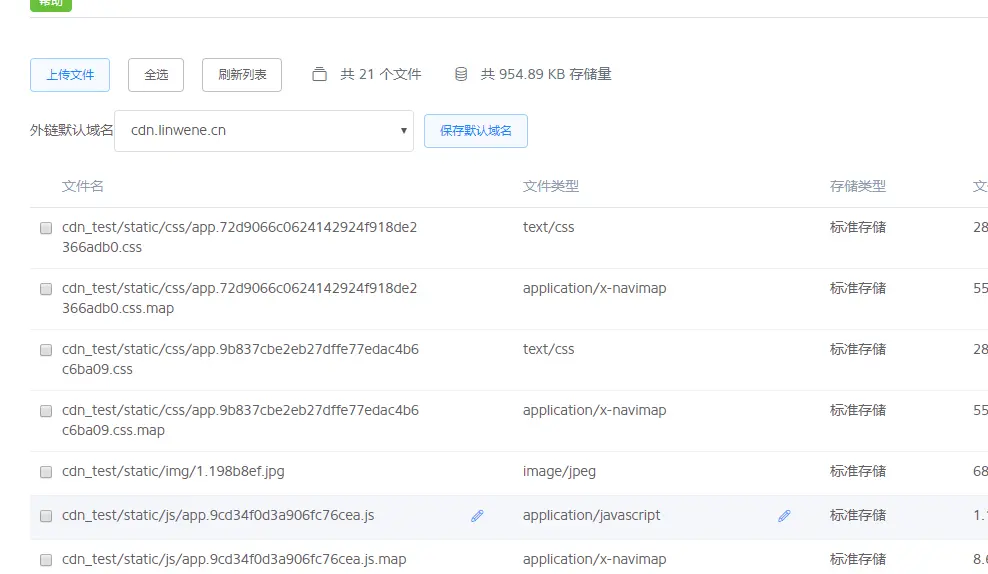The width and height of the screenshot is (988, 574).
Task: Toggle the checkbox for app.9cd34f0d3a906fc76cea.js.map
Action: (46, 560)
